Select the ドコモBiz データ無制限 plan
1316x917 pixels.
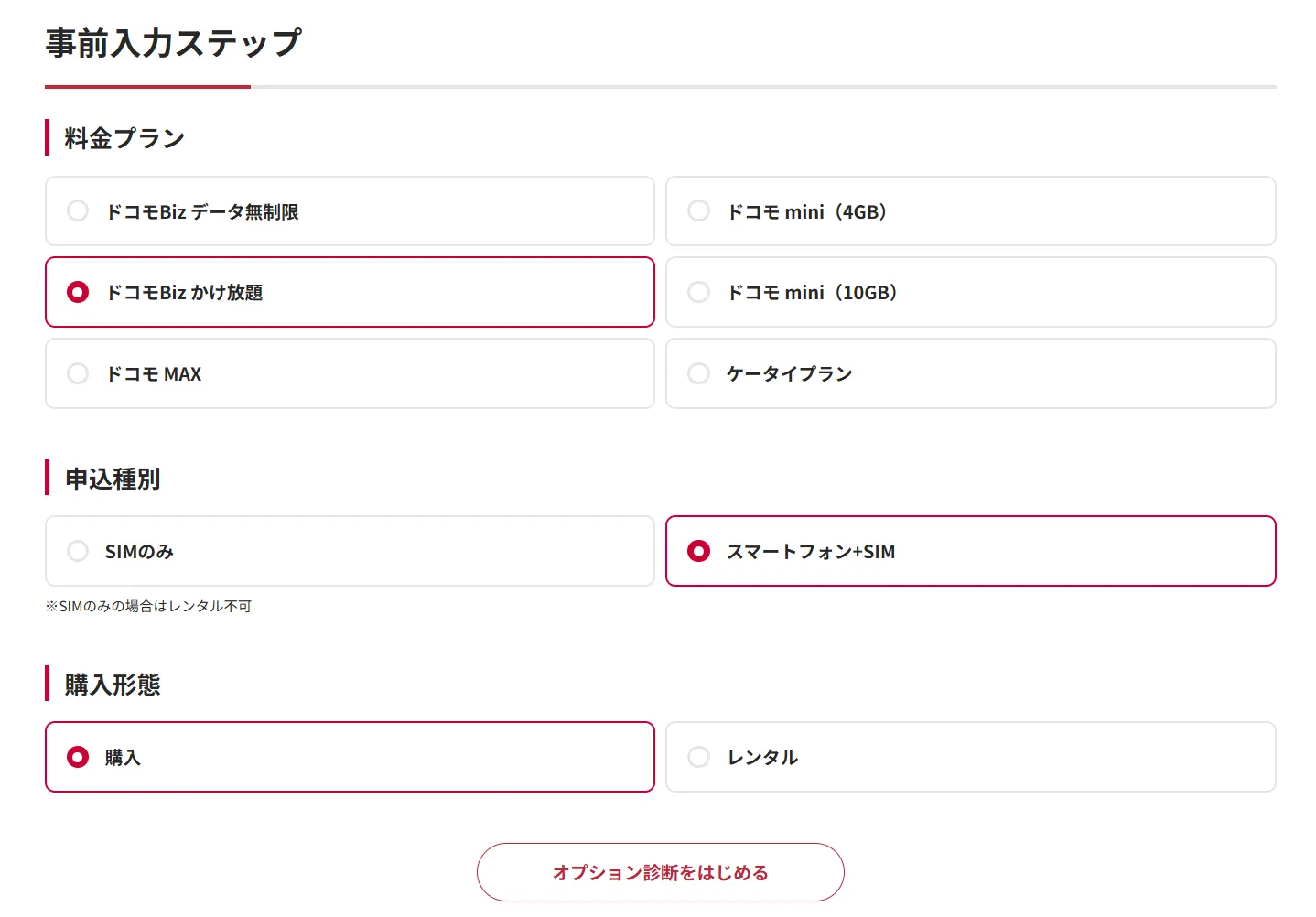(x=349, y=211)
